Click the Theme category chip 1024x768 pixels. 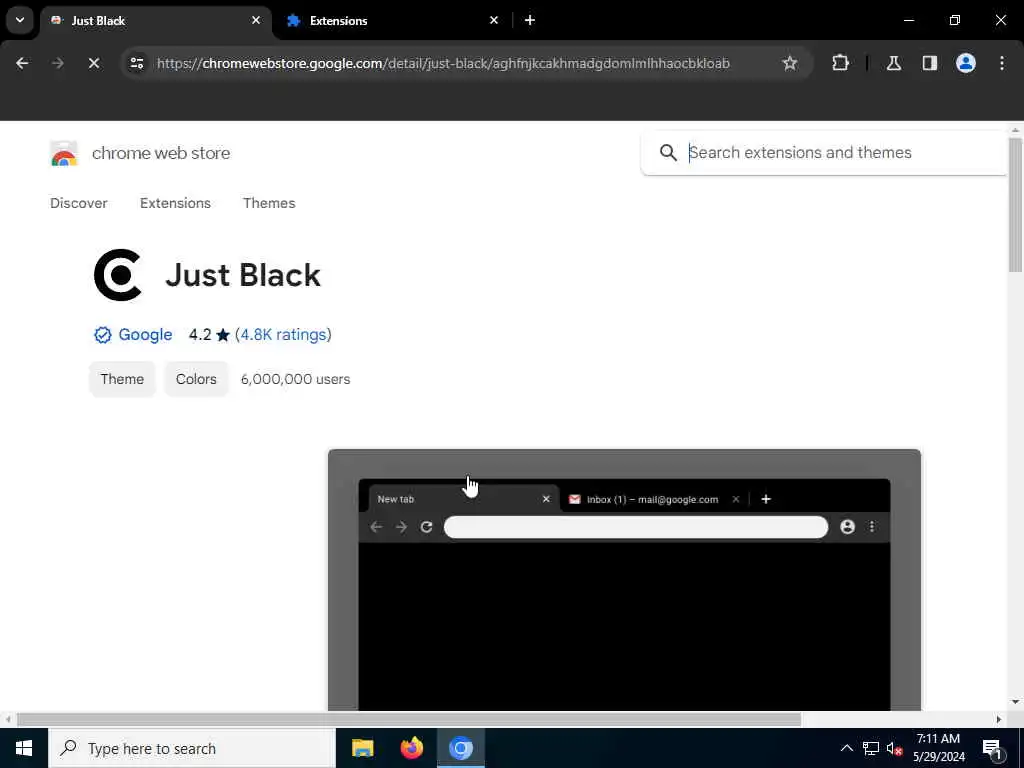[122, 379]
